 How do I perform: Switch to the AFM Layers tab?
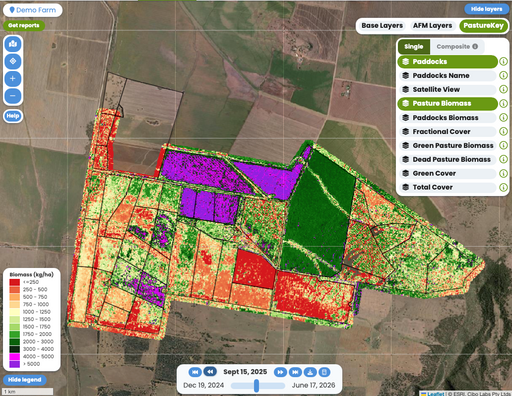(432, 26)
